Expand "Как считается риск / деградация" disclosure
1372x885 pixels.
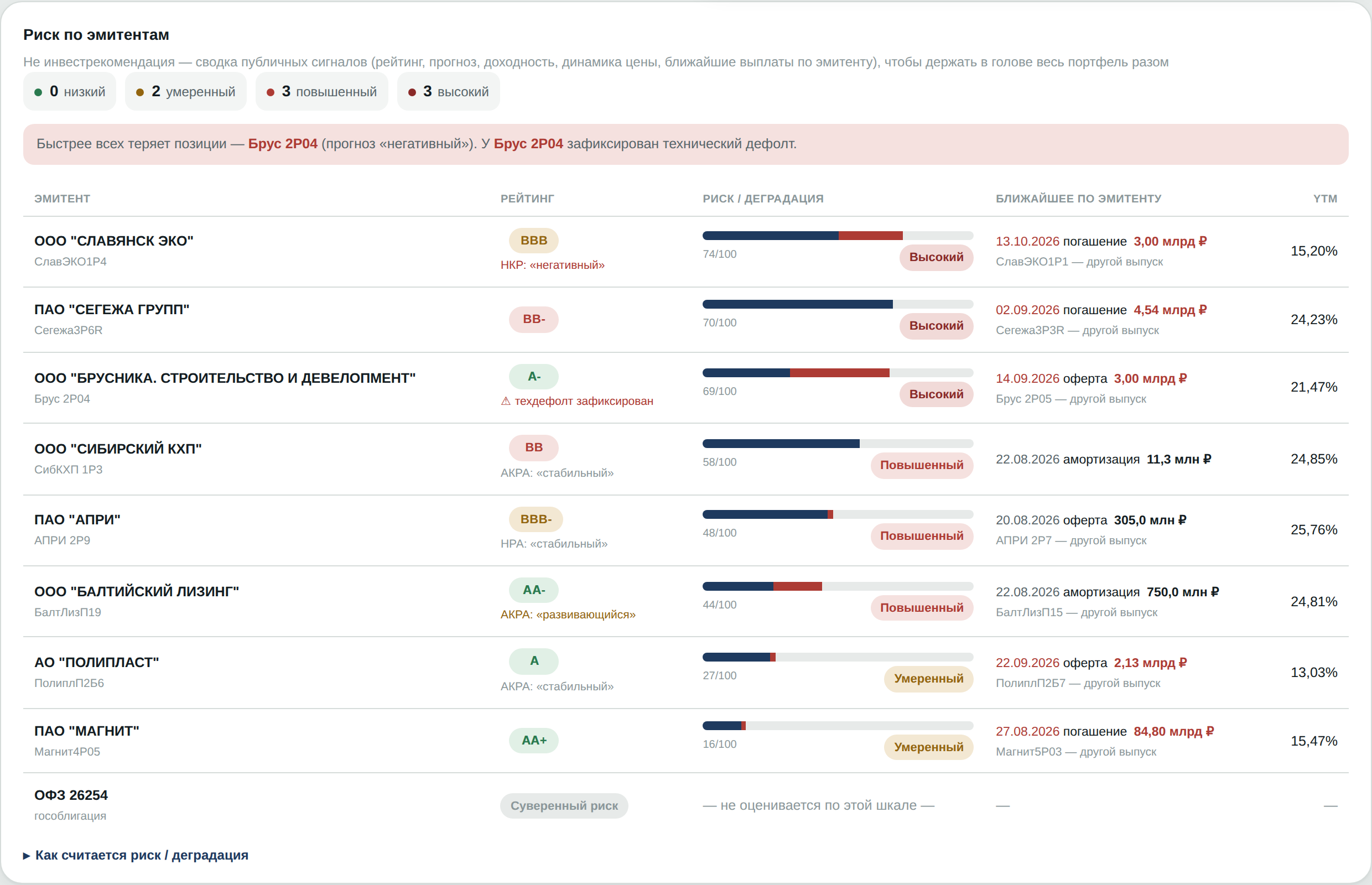(136, 855)
